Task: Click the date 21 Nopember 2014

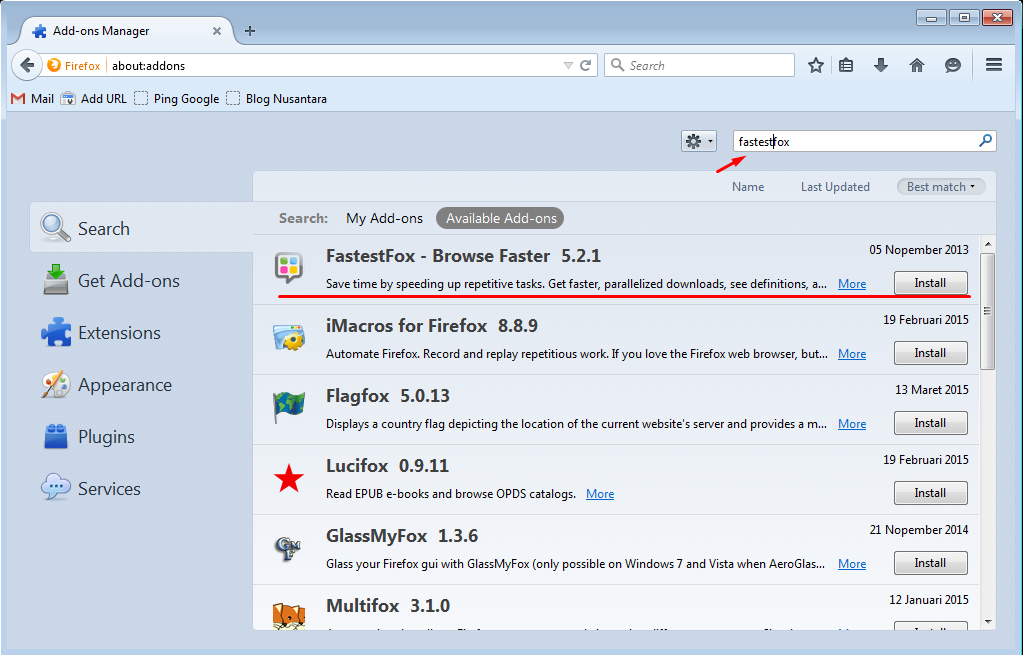Action: (919, 530)
